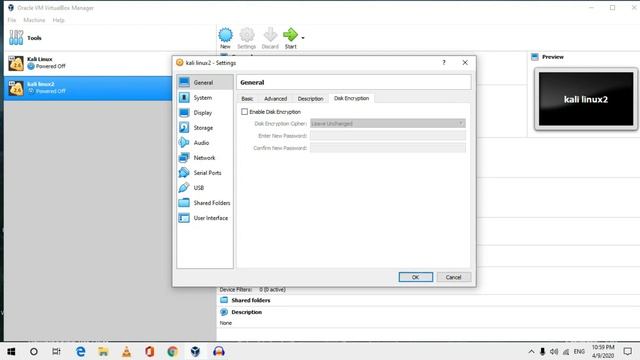Click the Shared folders section icon
The height and width of the screenshot is (360, 640).
click(x=224, y=300)
